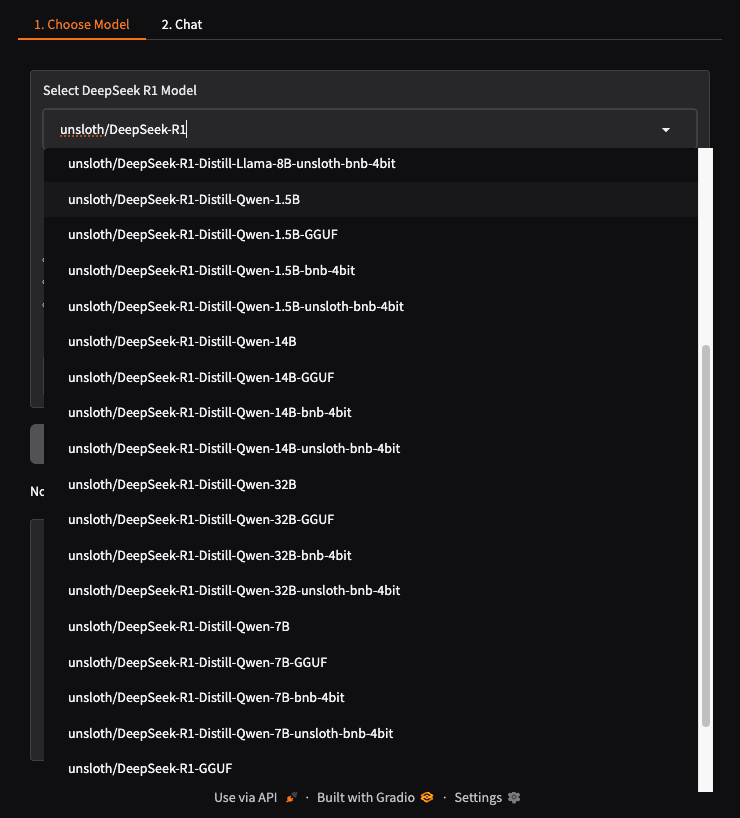Click the Gradio logo icon in footer
This screenshot has width=740, height=818.
[427, 798]
